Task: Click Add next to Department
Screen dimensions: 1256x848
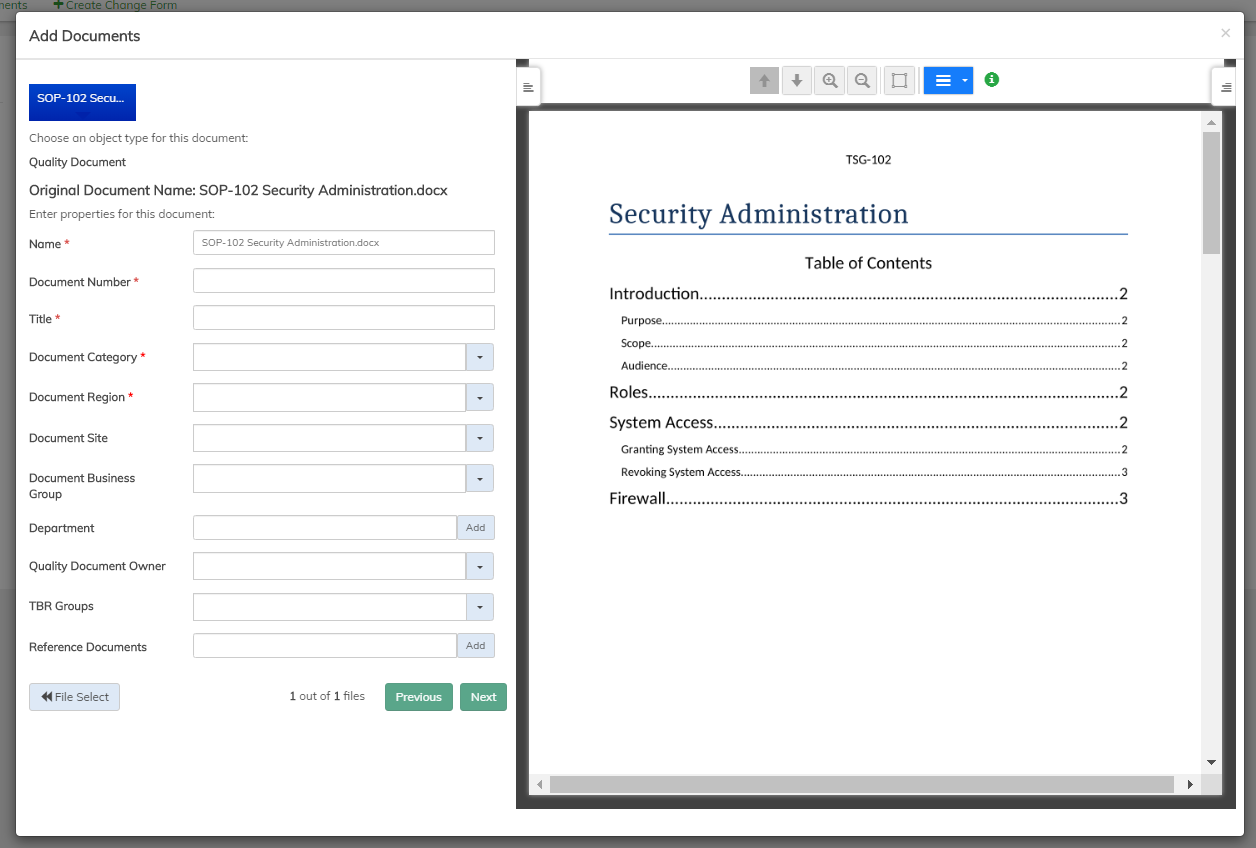Action: (475, 528)
